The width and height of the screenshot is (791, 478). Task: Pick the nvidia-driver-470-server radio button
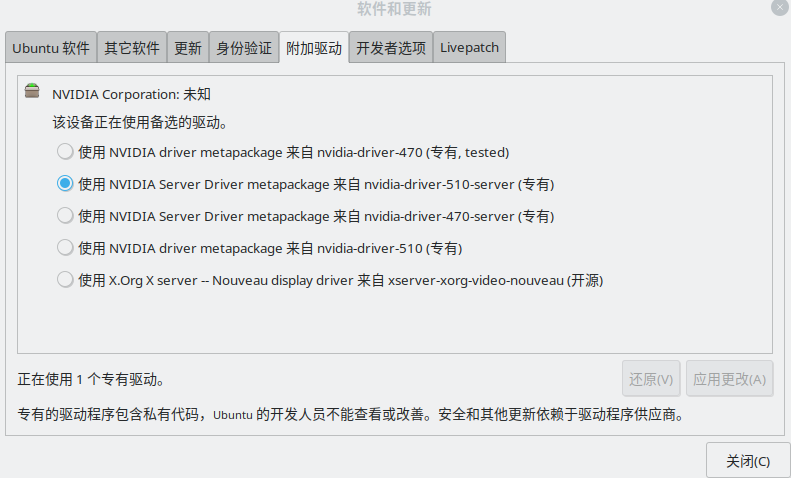point(65,215)
